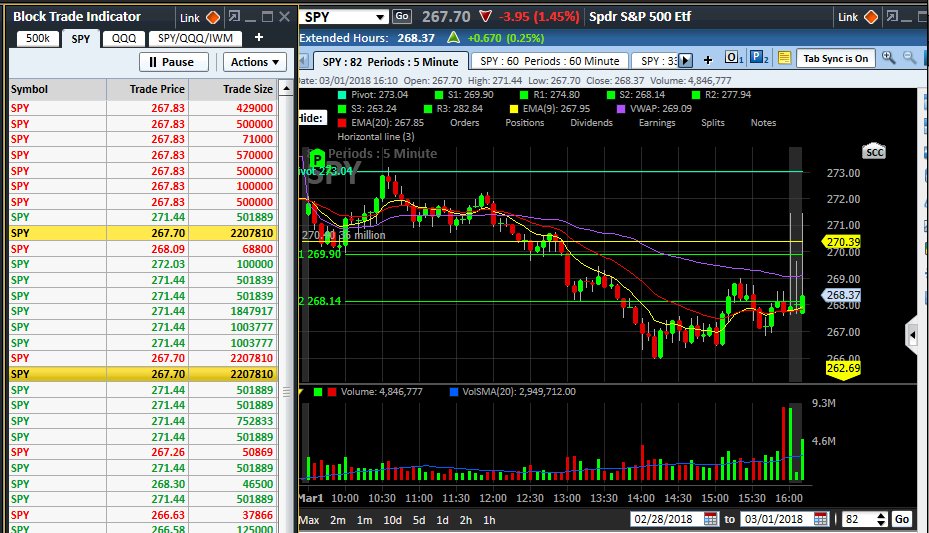Click the P2 positions icon in chart toolbar
This screenshot has width=929, height=533.
click(759, 57)
